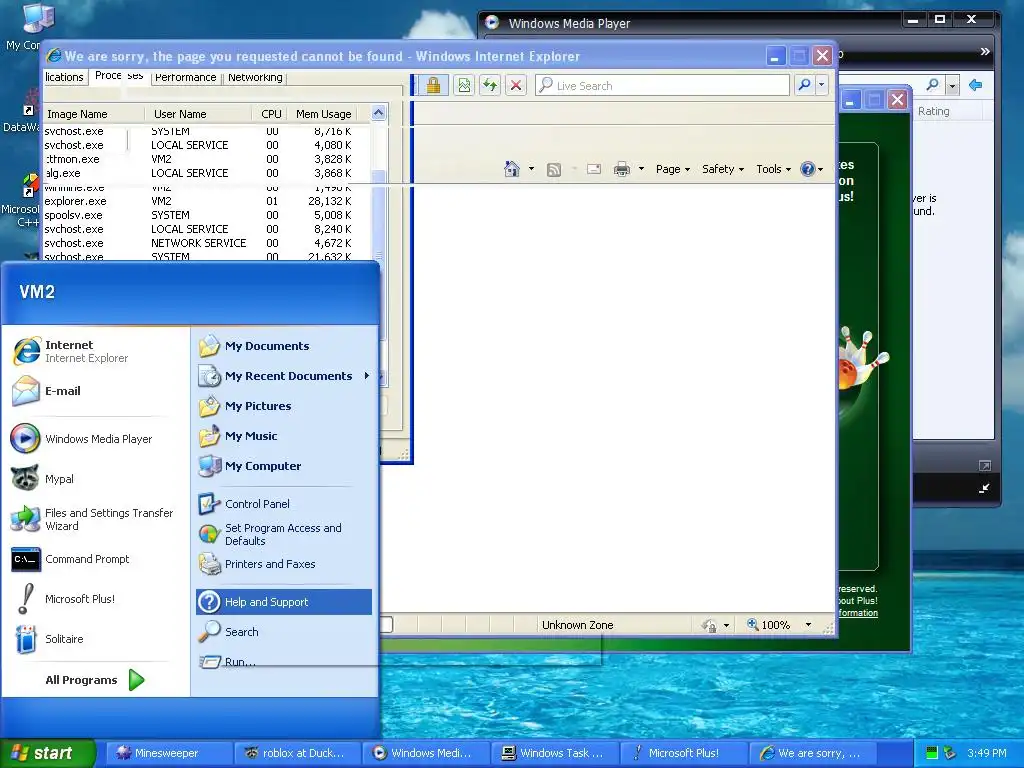Click the Rating column header in Media Player
The image size is (1024, 768).
pos(934,111)
